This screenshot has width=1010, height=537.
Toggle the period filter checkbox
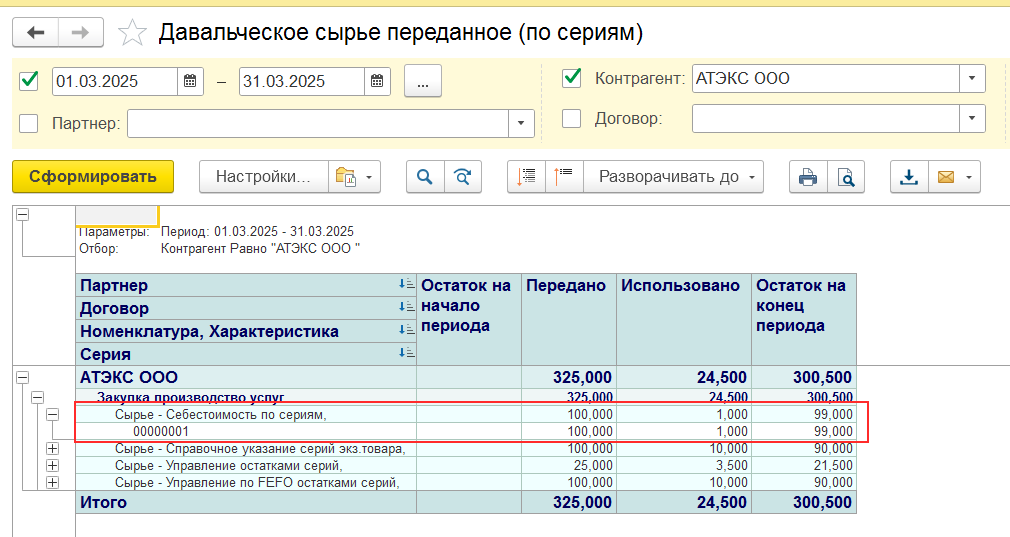[x=29, y=80]
